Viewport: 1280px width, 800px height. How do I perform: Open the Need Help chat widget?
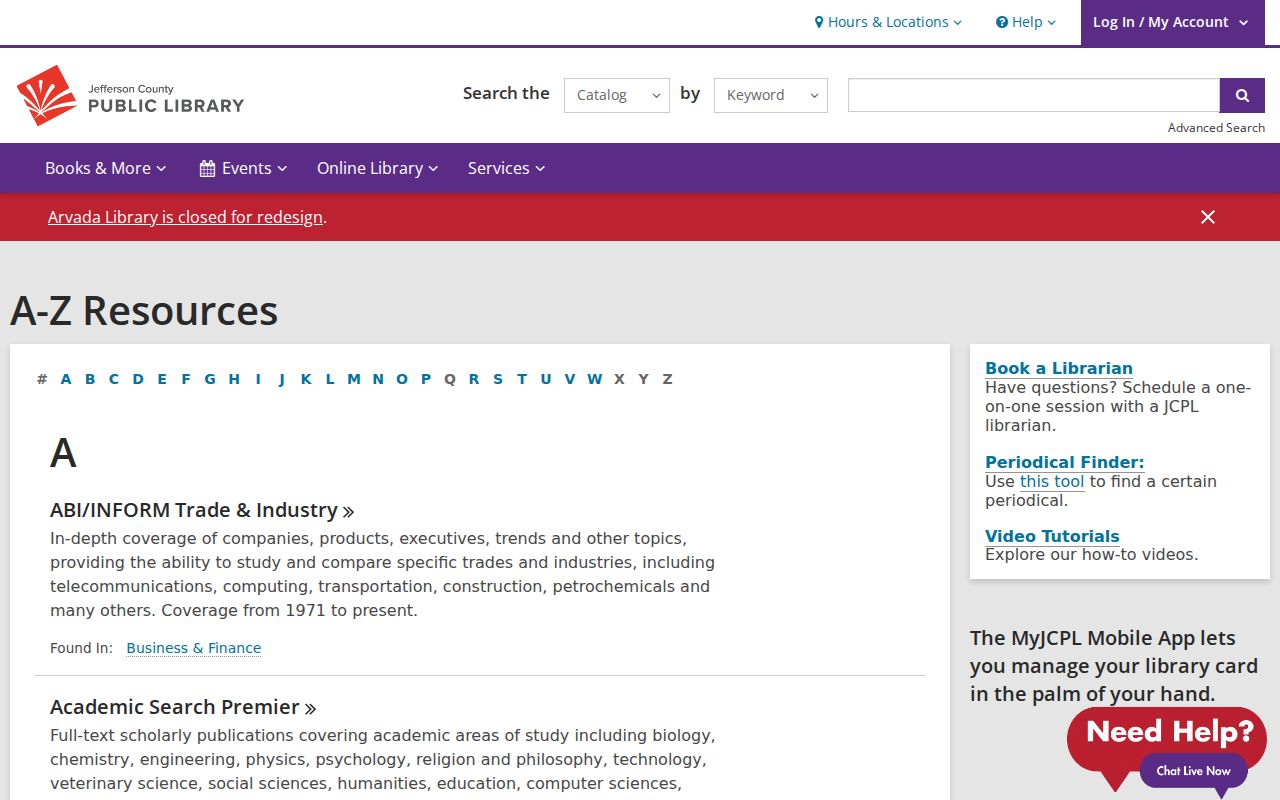click(x=1168, y=748)
